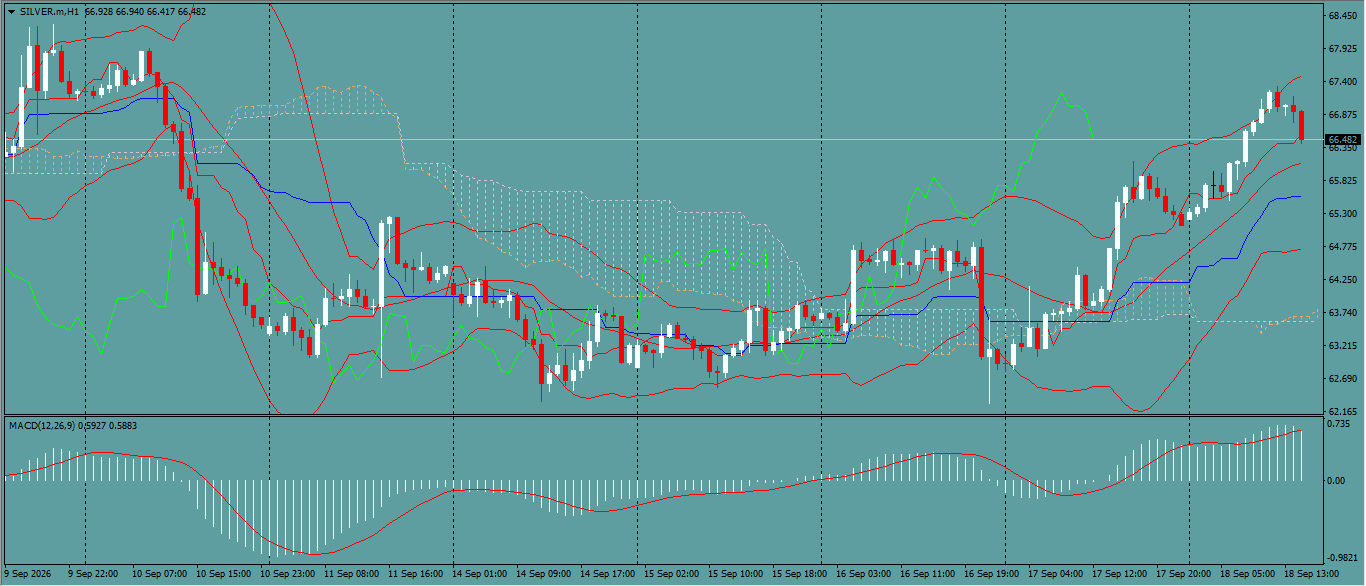Click the 0.735 MACD scale value
This screenshot has width=1366, height=586.
coord(1338,424)
